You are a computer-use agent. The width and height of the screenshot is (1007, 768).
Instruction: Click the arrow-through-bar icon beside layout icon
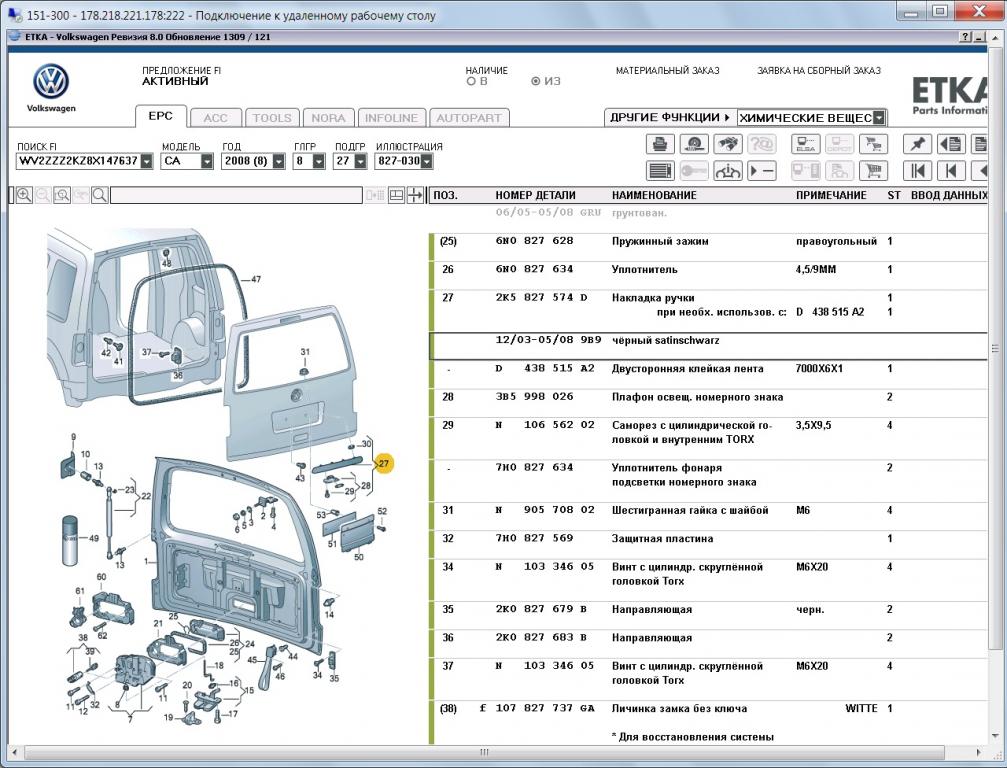416,195
